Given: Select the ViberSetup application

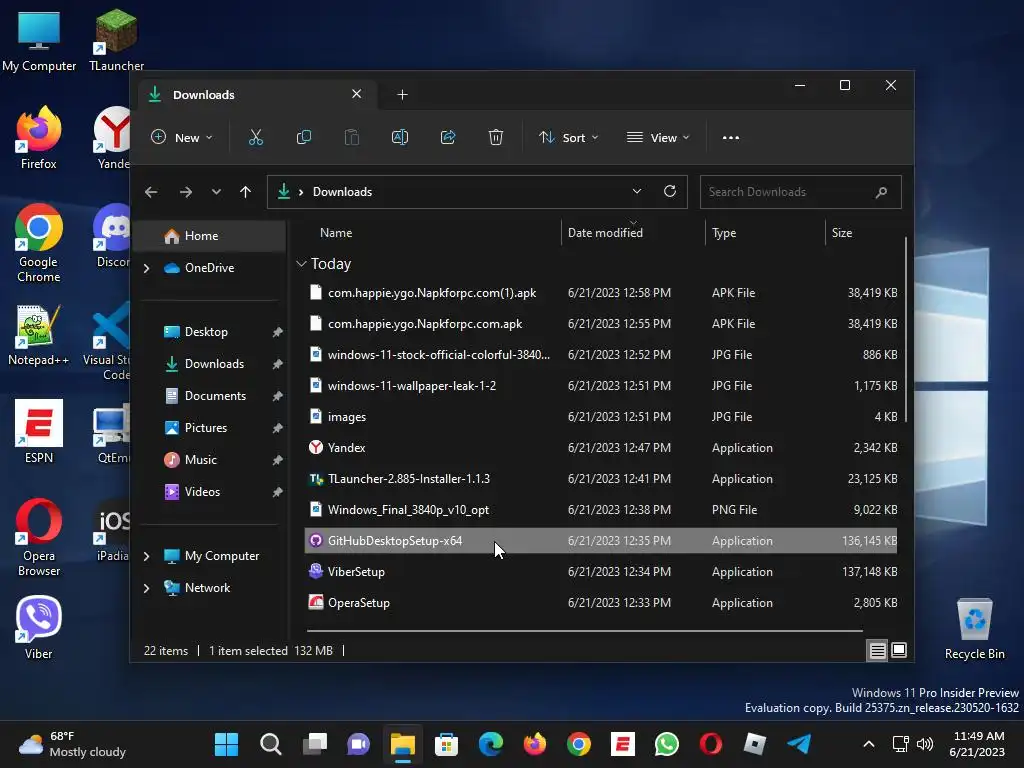Looking at the screenshot, I should click(601, 572).
